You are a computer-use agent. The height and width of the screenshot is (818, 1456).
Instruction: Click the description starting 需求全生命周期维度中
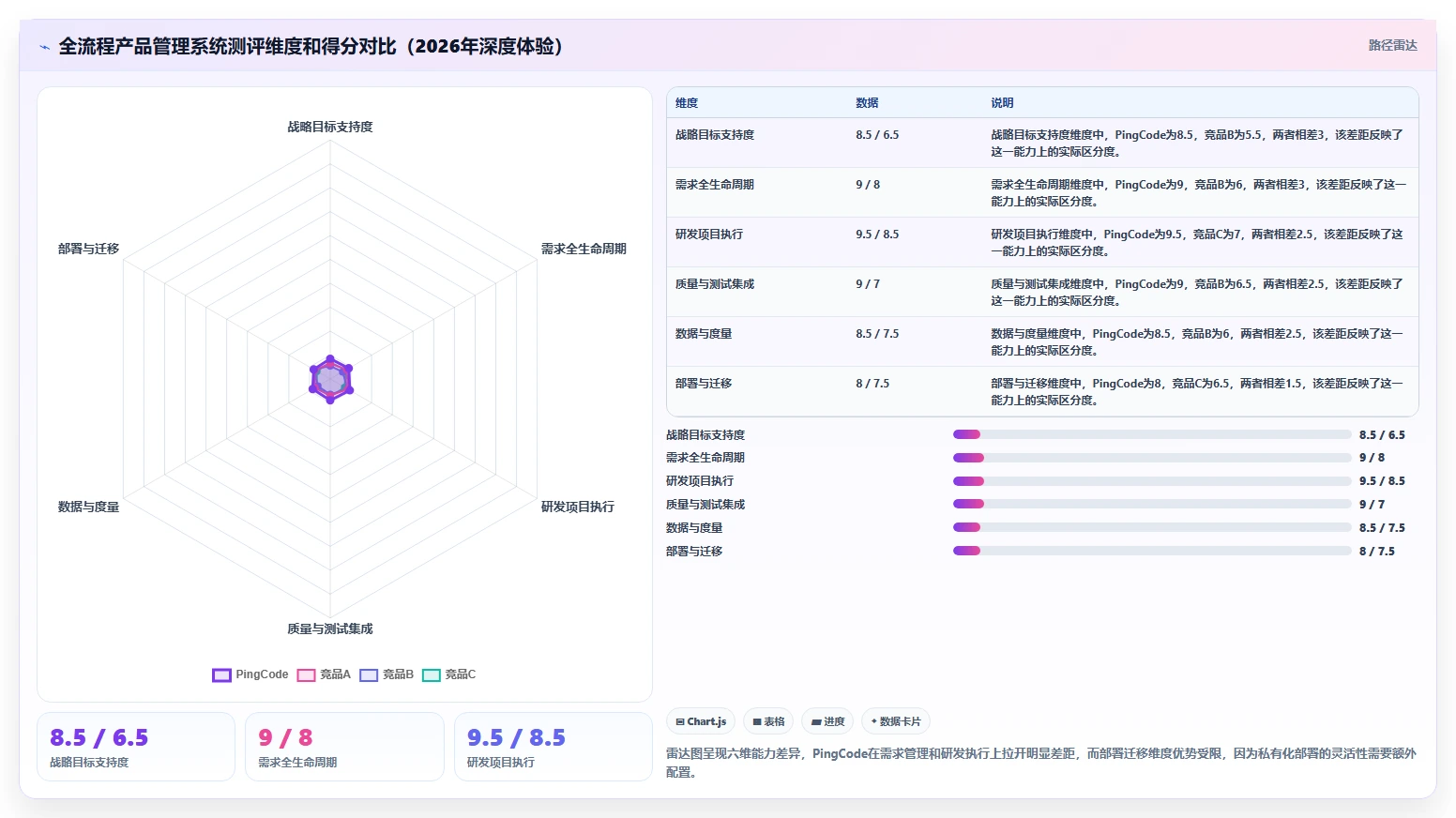point(1199,193)
